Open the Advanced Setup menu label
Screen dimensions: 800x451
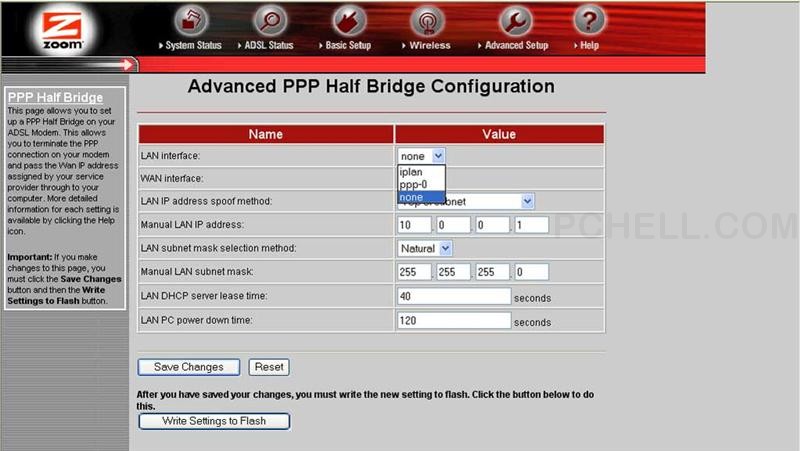[x=516, y=46]
